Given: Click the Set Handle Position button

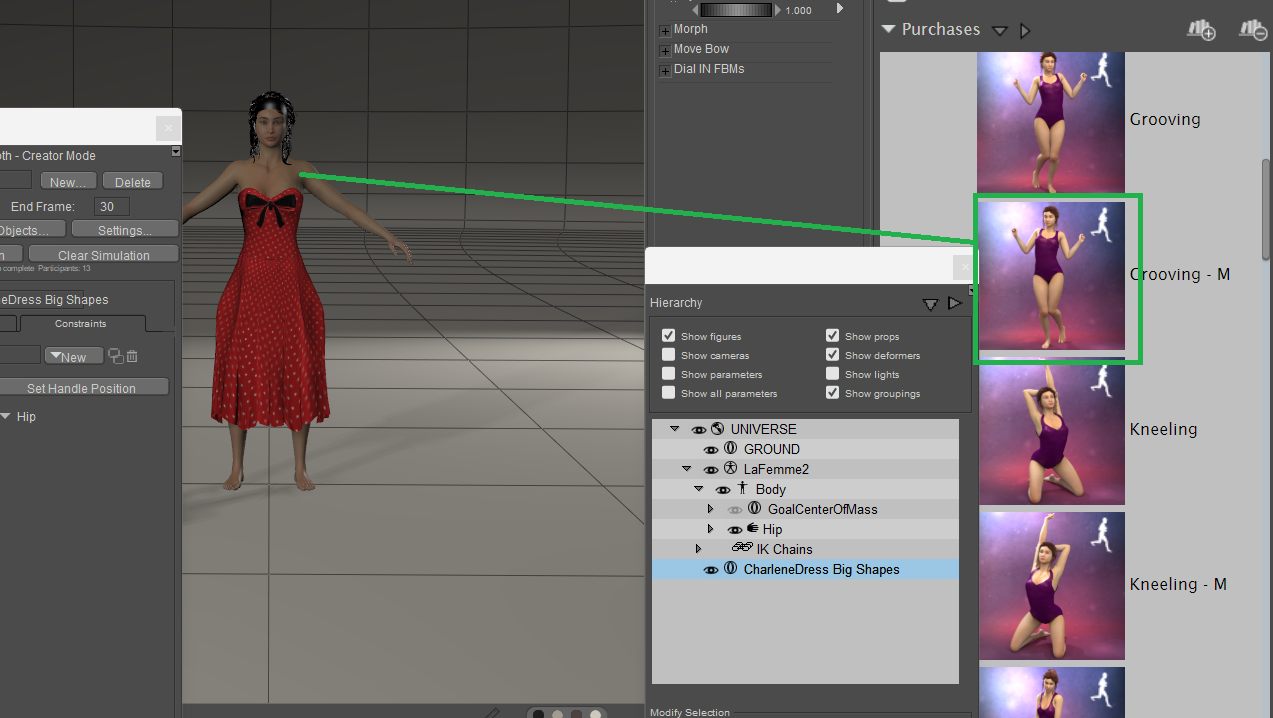Looking at the screenshot, I should coord(81,388).
